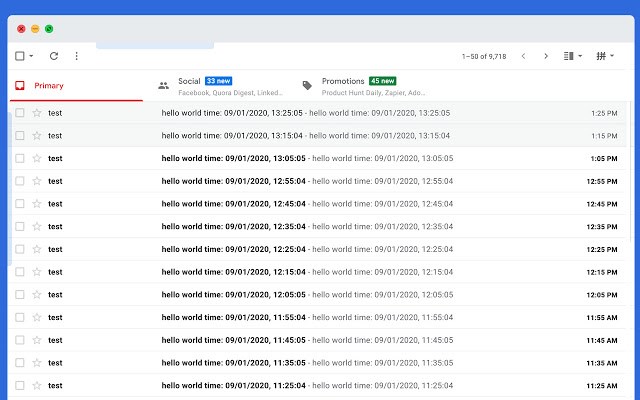The image size is (640, 400).
Task: Open the more options three-dot menu
Action: click(x=76, y=56)
